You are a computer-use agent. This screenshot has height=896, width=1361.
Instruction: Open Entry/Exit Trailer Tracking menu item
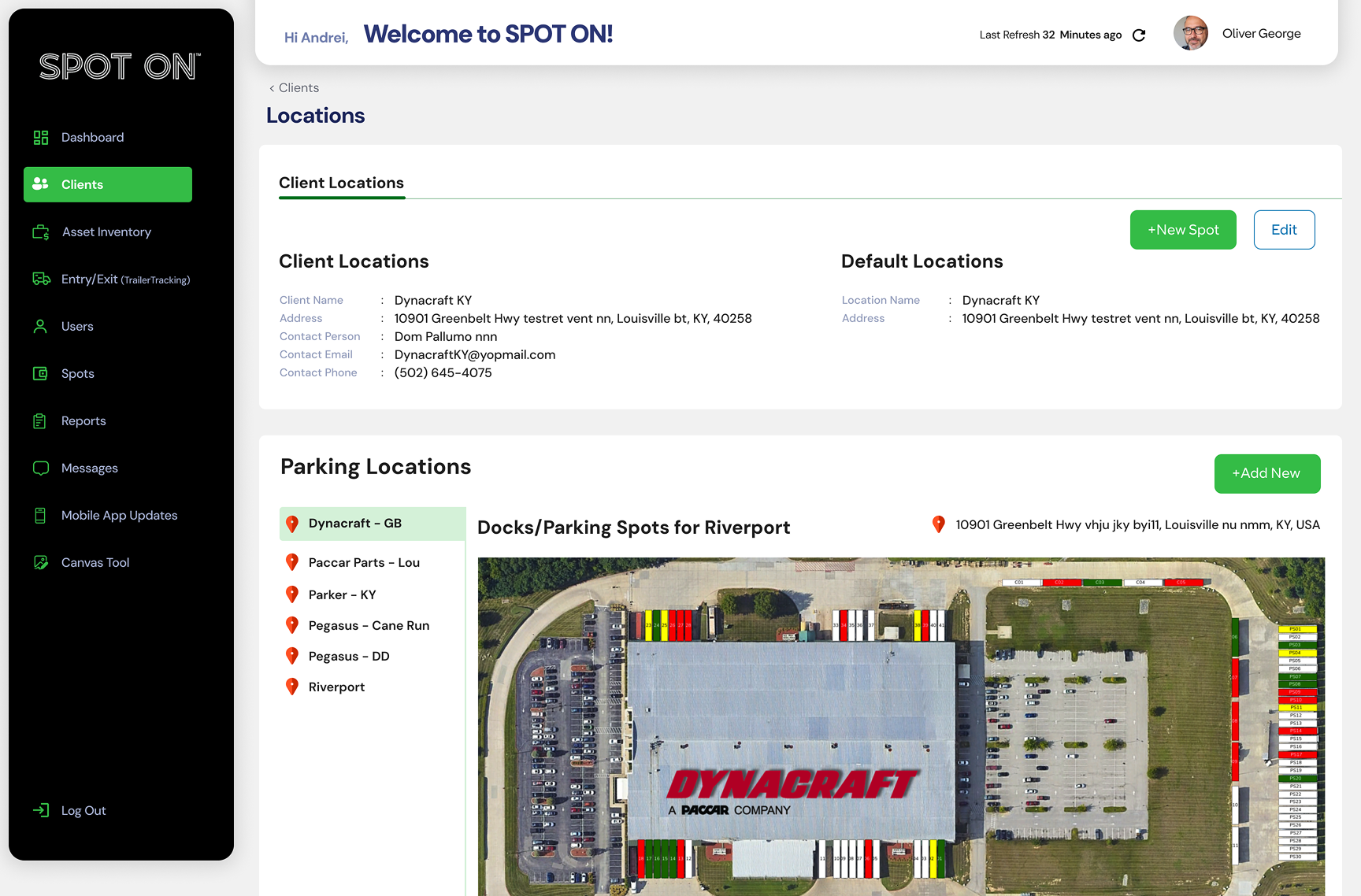tap(125, 279)
